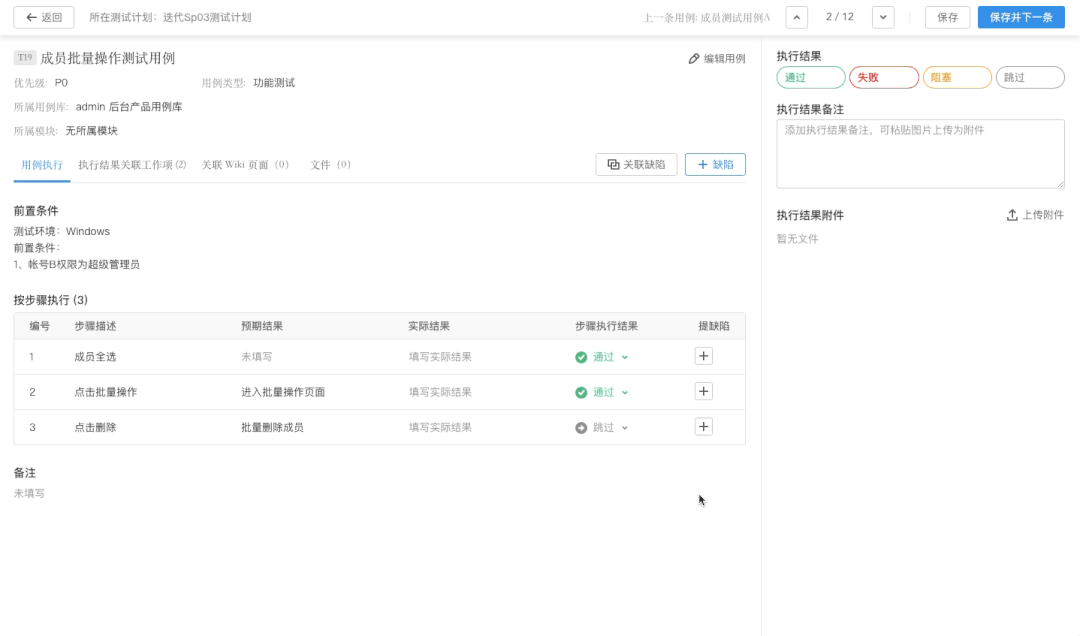Screen dimensions: 1080x636
Task: Click step description 点击批量操作
Action: point(105,392)
